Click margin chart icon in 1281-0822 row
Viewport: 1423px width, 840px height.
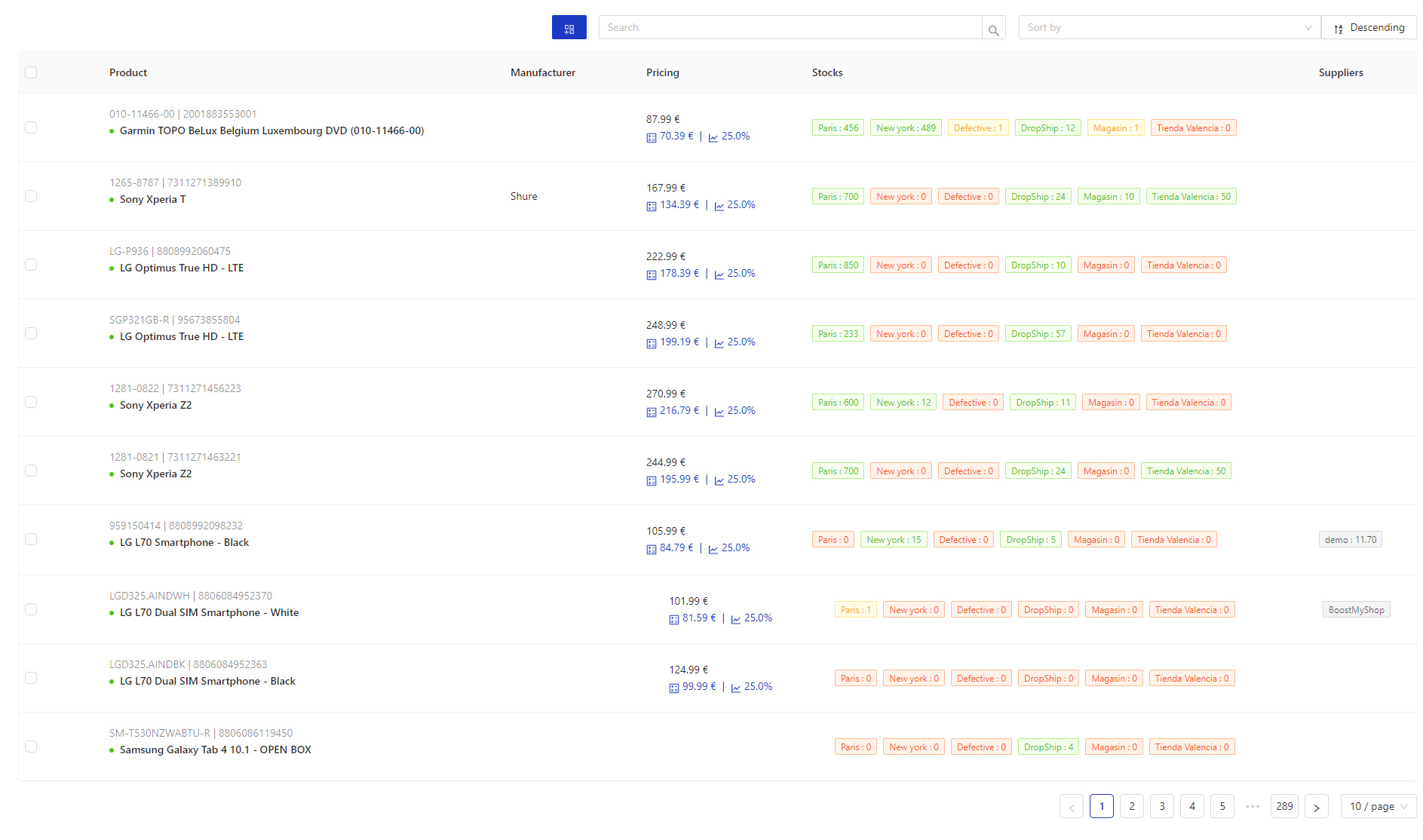[x=719, y=412]
